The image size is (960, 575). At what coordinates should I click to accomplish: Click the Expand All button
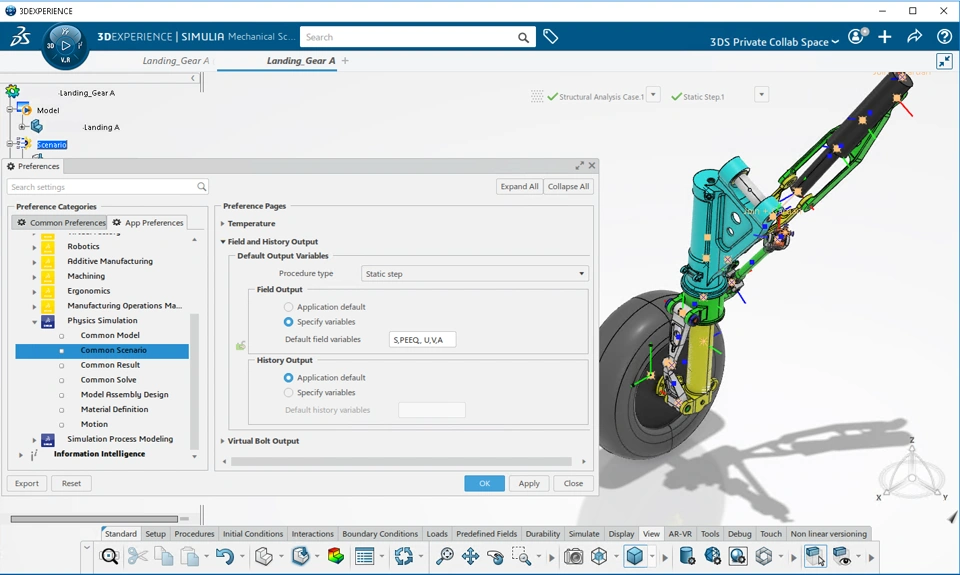519,186
